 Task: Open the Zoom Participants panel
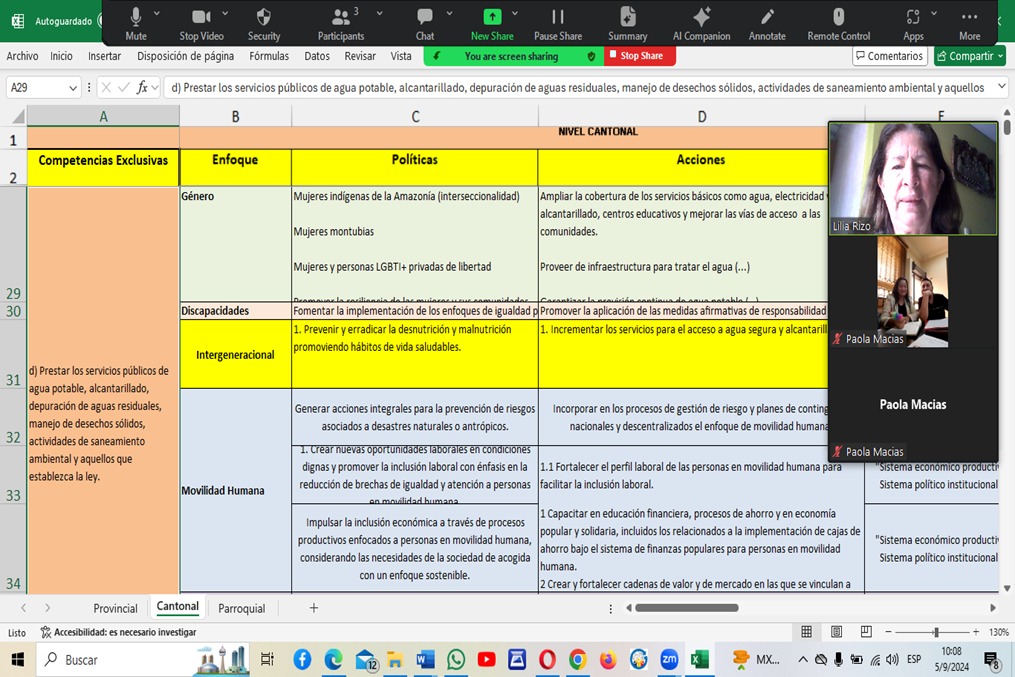pos(340,24)
